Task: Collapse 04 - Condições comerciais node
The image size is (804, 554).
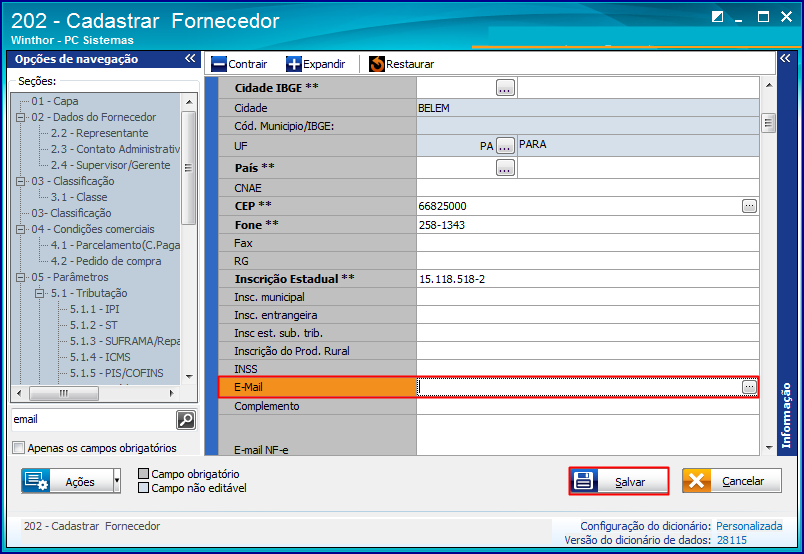Action: coord(21,229)
